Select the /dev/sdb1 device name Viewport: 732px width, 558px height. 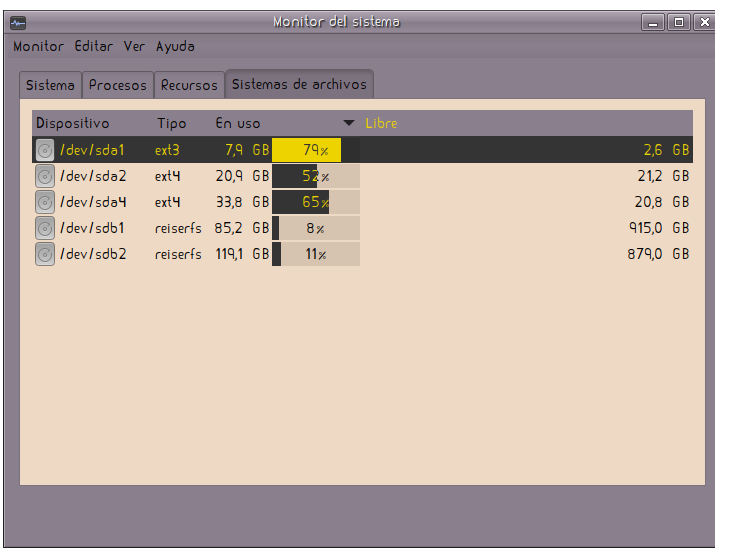click(x=92, y=228)
